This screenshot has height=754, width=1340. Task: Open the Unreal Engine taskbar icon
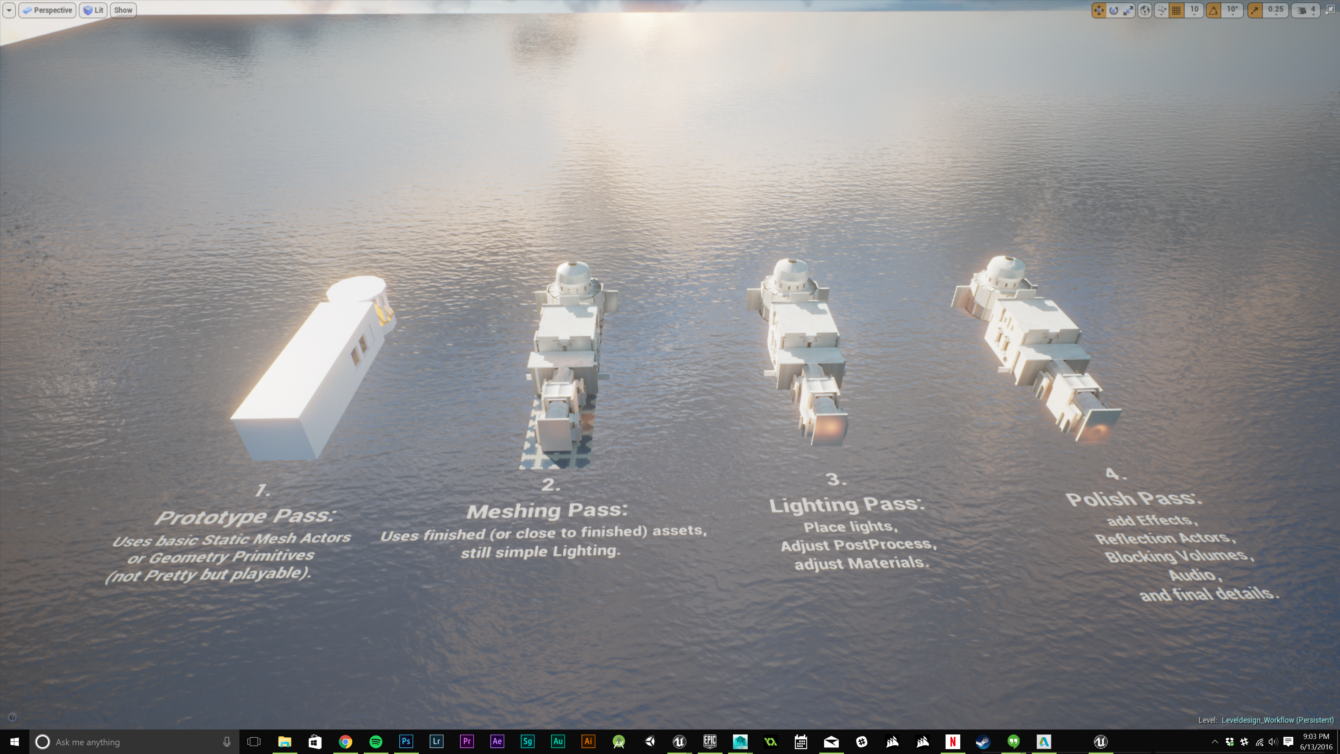(1100, 742)
